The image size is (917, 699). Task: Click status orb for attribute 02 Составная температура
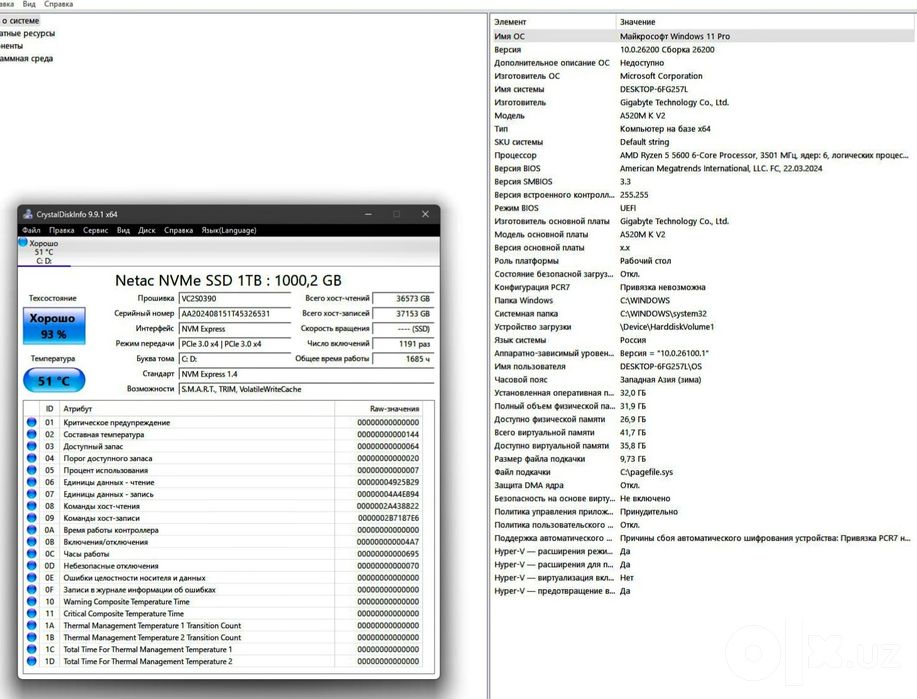32,434
